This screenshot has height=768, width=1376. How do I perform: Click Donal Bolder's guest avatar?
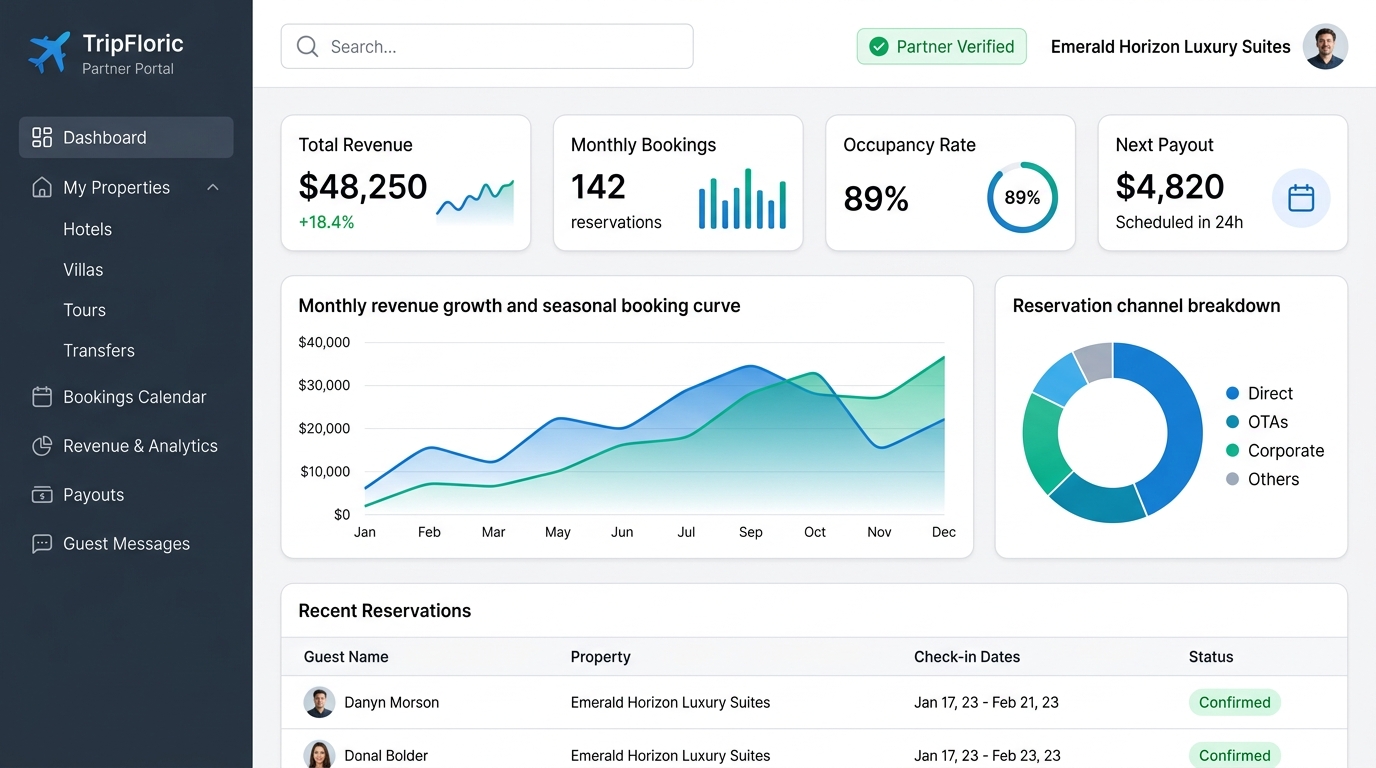[x=319, y=755]
